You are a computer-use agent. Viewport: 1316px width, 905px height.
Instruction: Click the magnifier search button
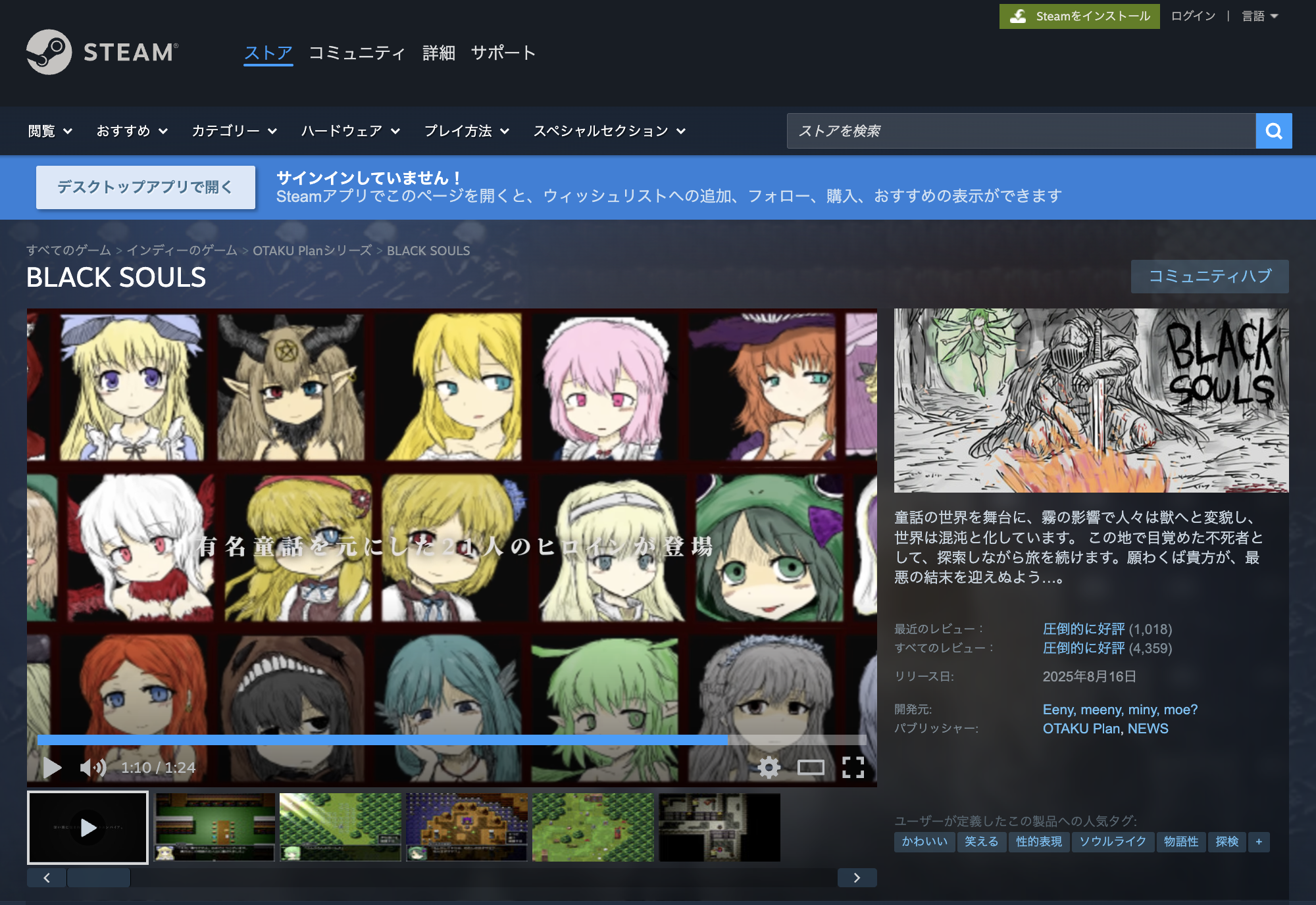point(1273,131)
